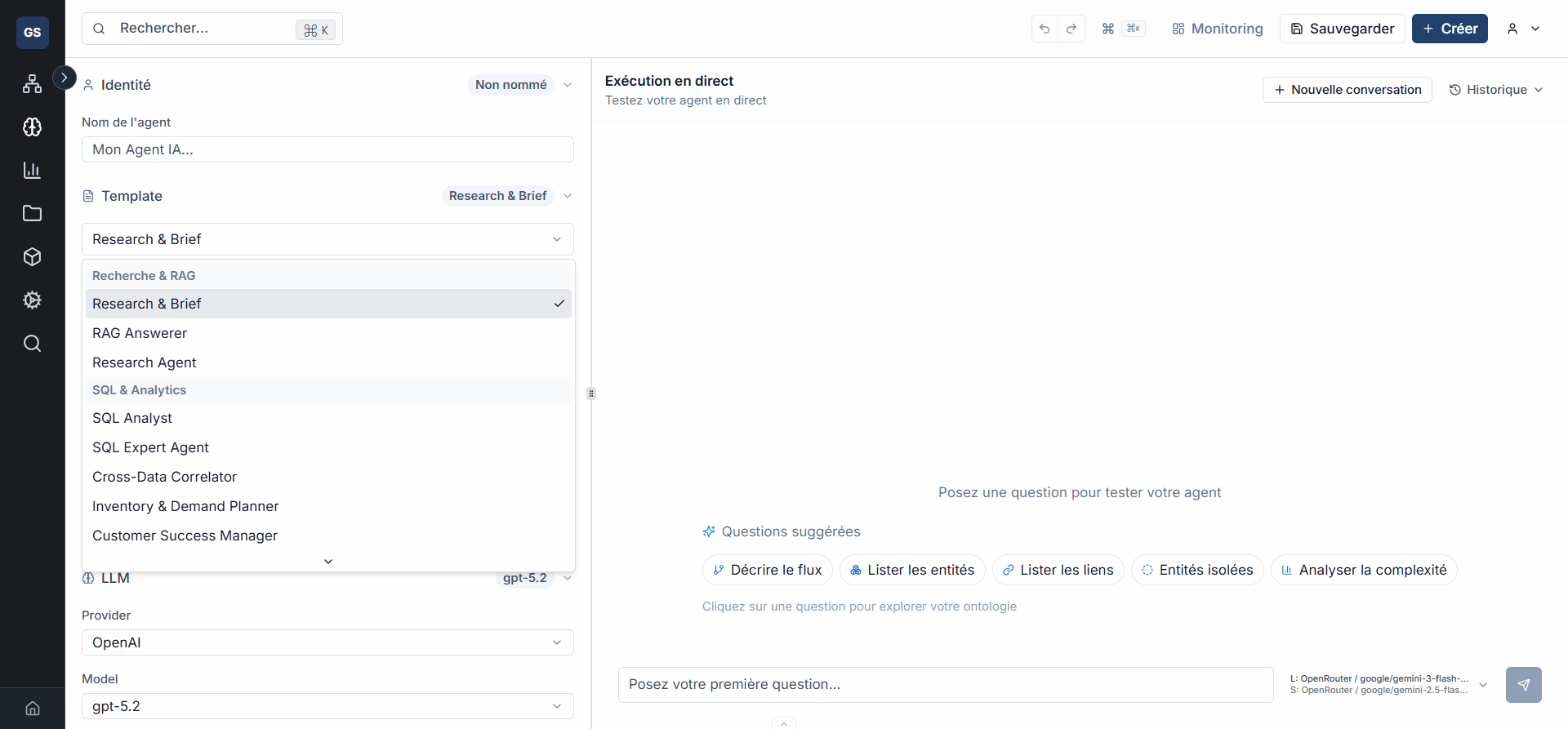The height and width of the screenshot is (729, 1568).
Task: Open the Provider OpenAI dropdown
Action: (327, 642)
